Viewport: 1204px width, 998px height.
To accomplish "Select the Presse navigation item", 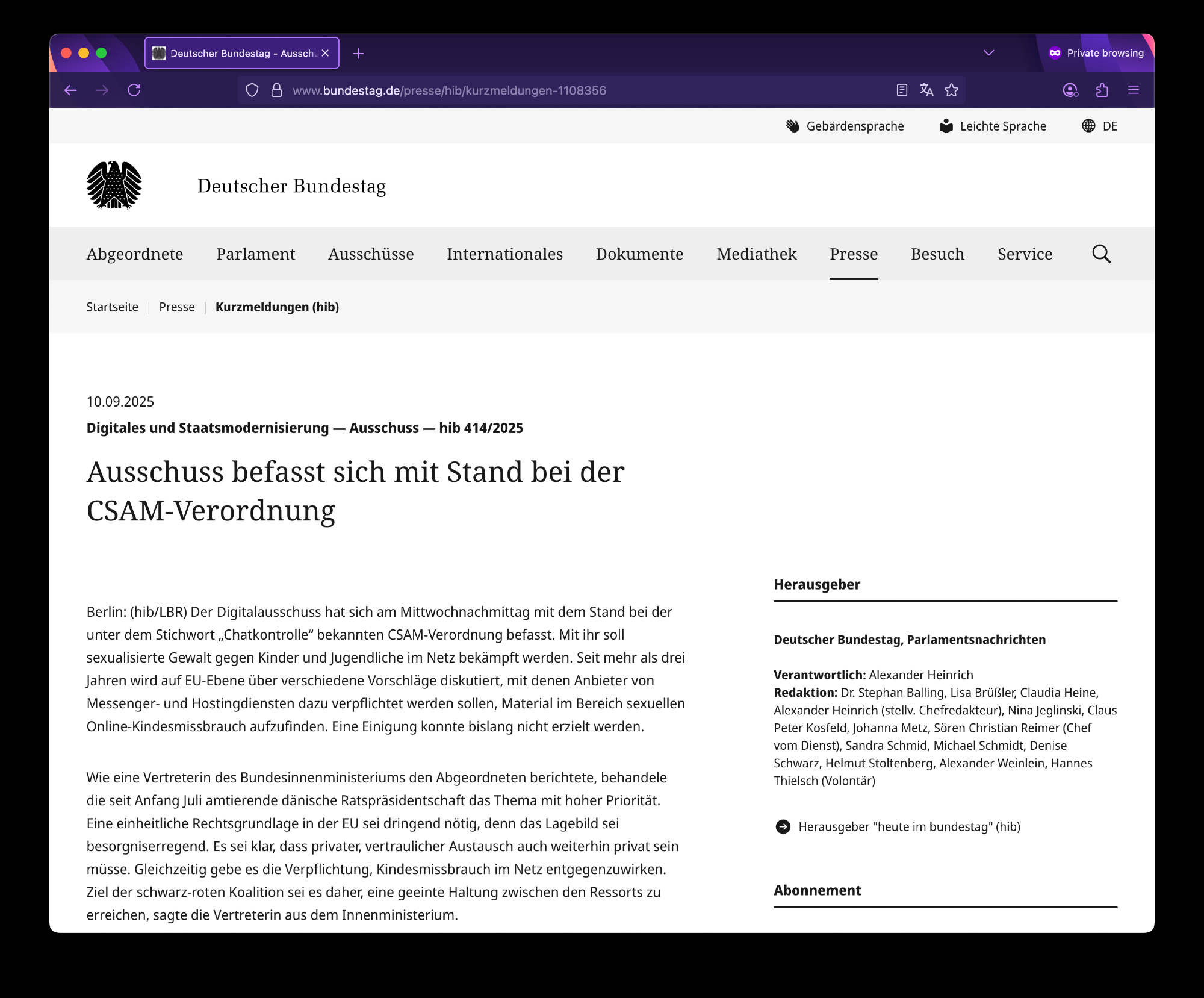I will click(x=853, y=254).
